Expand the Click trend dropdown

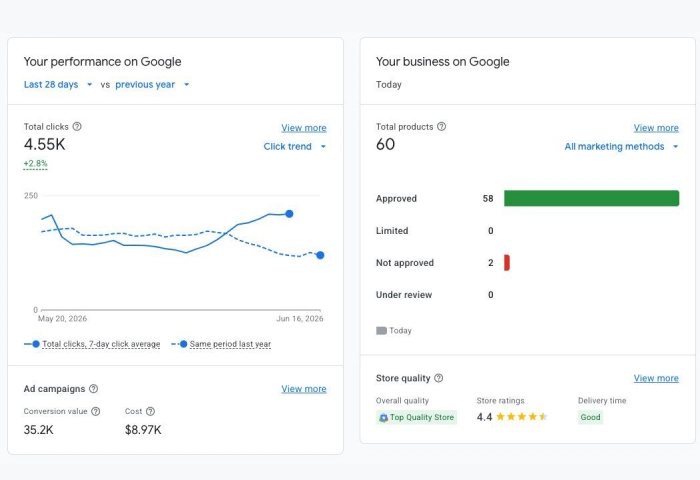click(x=295, y=146)
